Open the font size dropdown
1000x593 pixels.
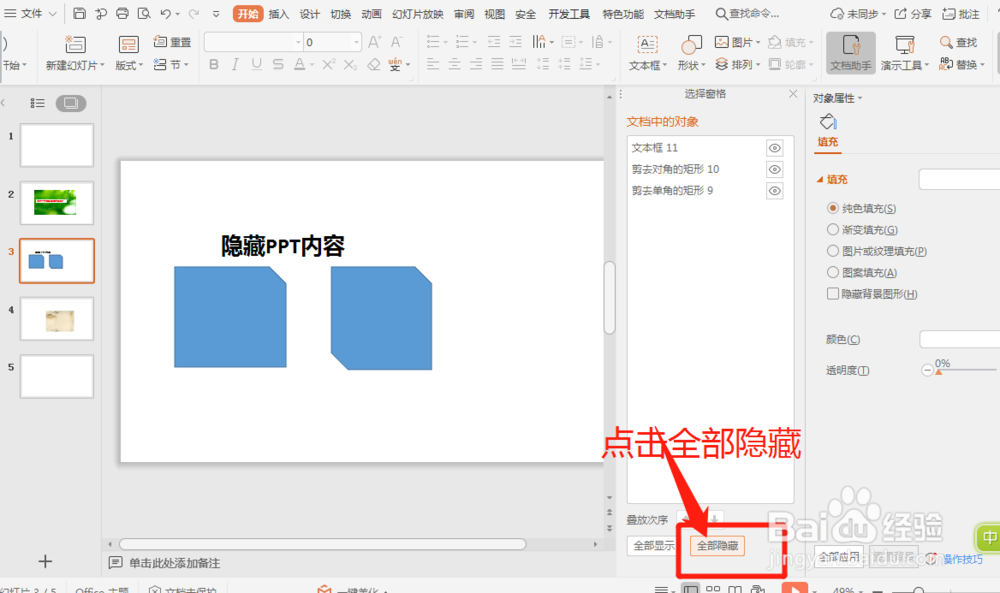click(357, 42)
